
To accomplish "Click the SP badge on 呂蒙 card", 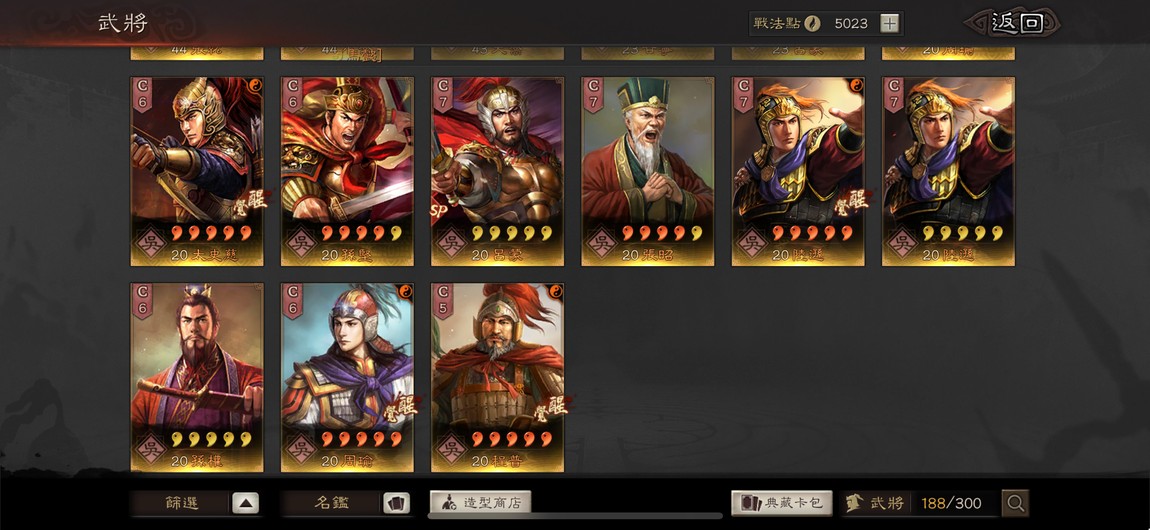I will pos(439,210).
